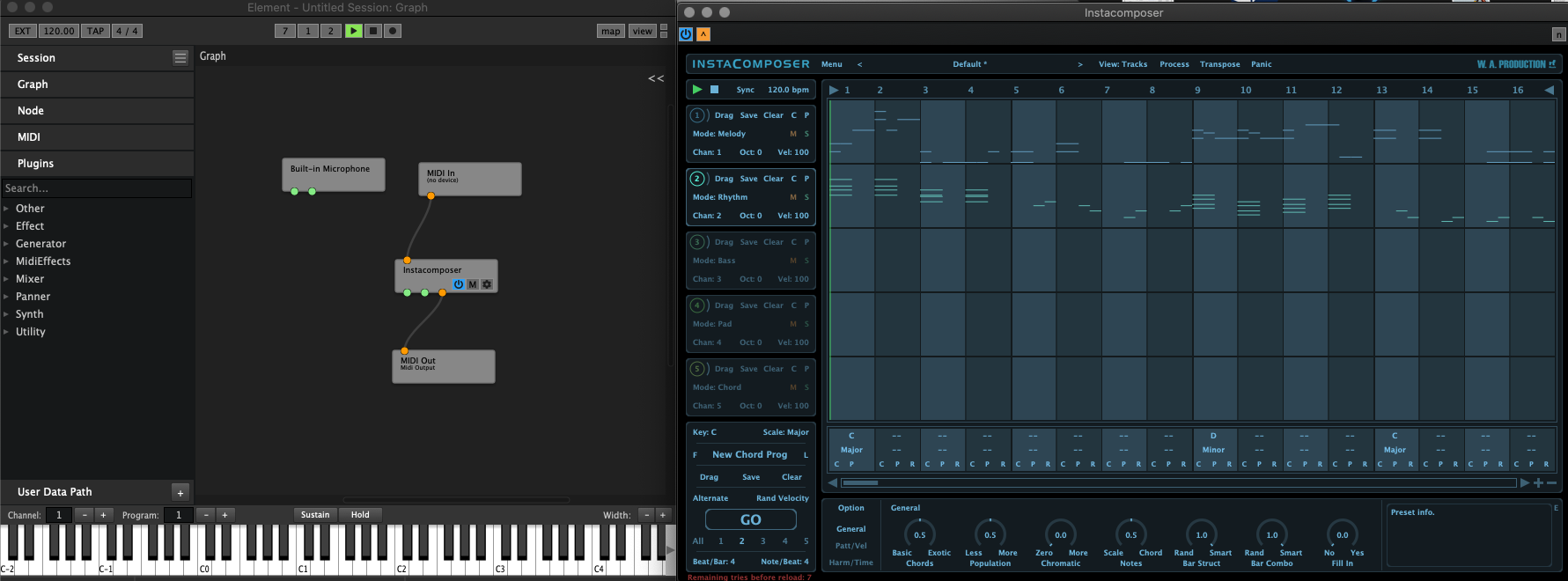The image size is (1568, 581).
Task: Collapse the graph side panel with << arrows
Action: [x=656, y=78]
